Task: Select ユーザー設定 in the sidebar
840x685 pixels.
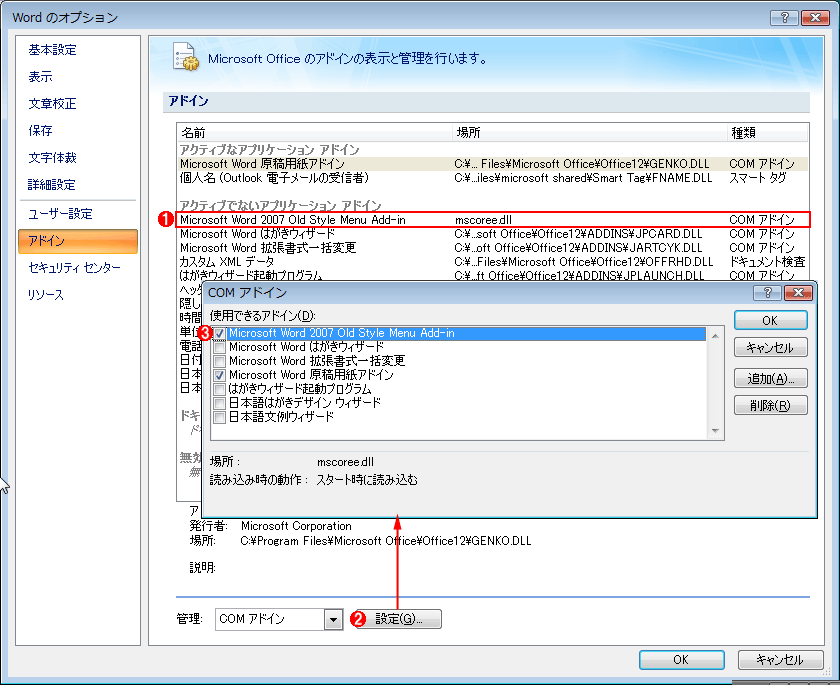Action: (x=61, y=214)
